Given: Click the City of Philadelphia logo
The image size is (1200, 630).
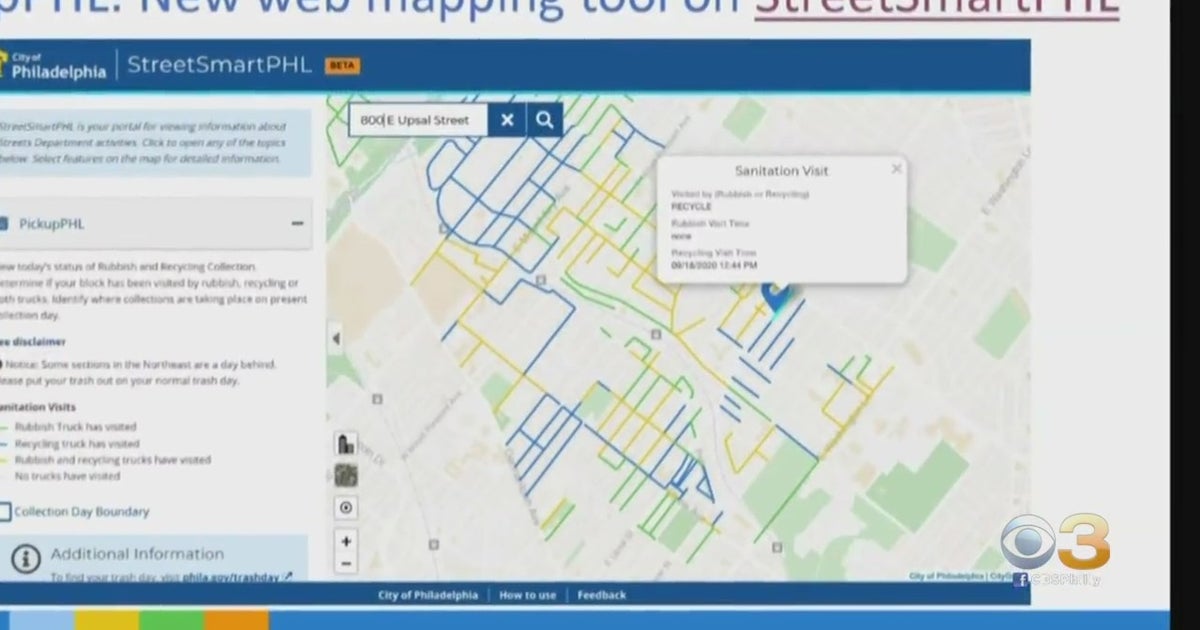Looking at the screenshot, I should click(x=52, y=66).
